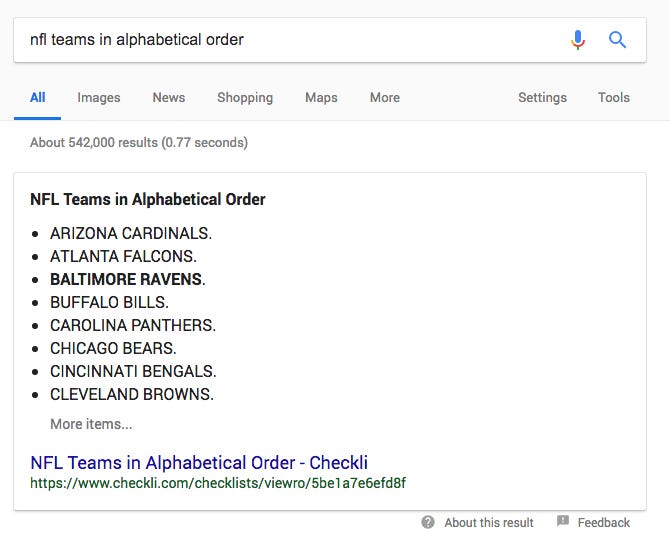
Task: Select the All results tab
Action: tap(38, 97)
